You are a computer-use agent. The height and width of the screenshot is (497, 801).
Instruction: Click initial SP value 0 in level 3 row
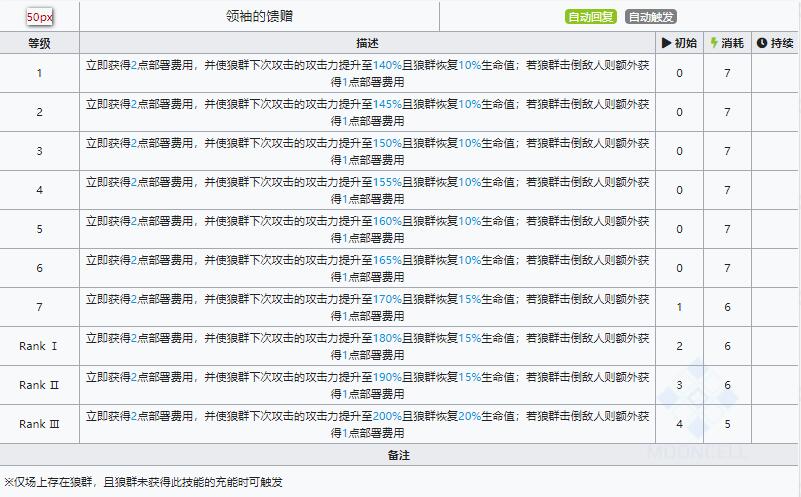pyautogui.click(x=679, y=151)
